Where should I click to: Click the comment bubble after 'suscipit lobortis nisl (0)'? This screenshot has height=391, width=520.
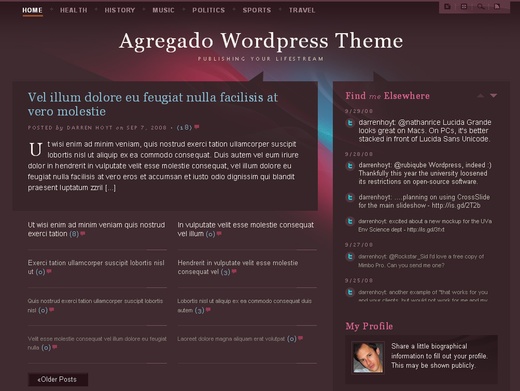(51, 310)
